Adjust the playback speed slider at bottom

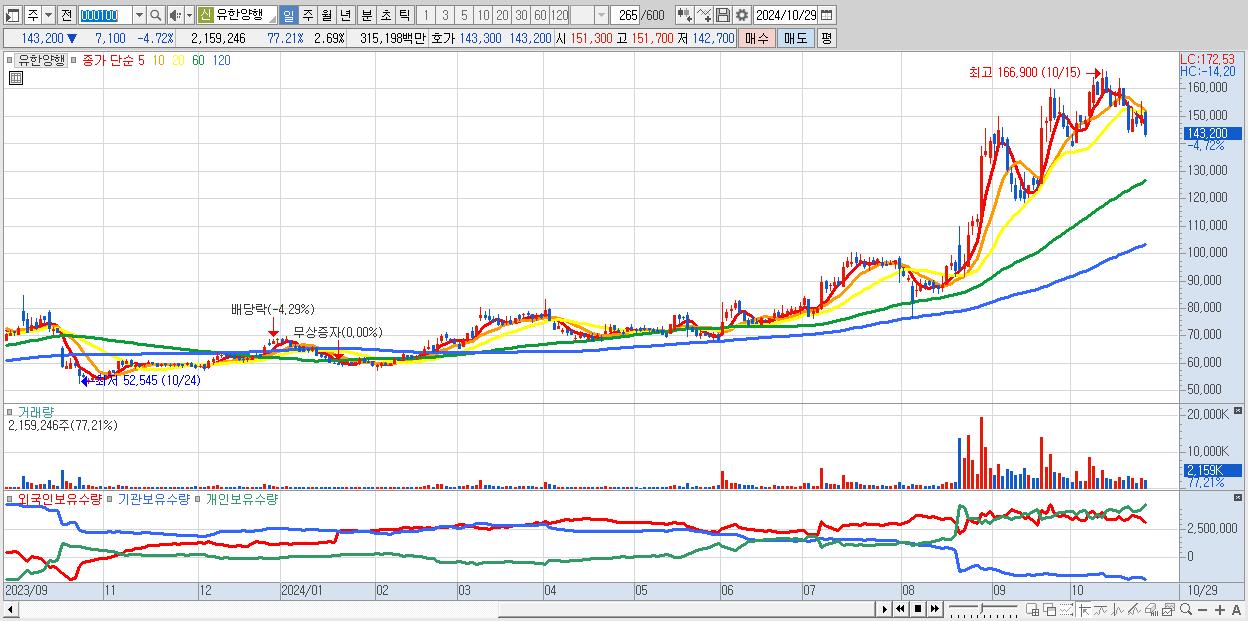[x=983, y=609]
